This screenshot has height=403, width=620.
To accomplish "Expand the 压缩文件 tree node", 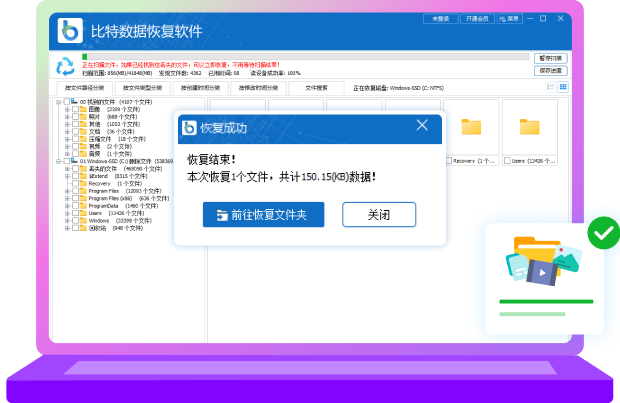I will coord(67,139).
